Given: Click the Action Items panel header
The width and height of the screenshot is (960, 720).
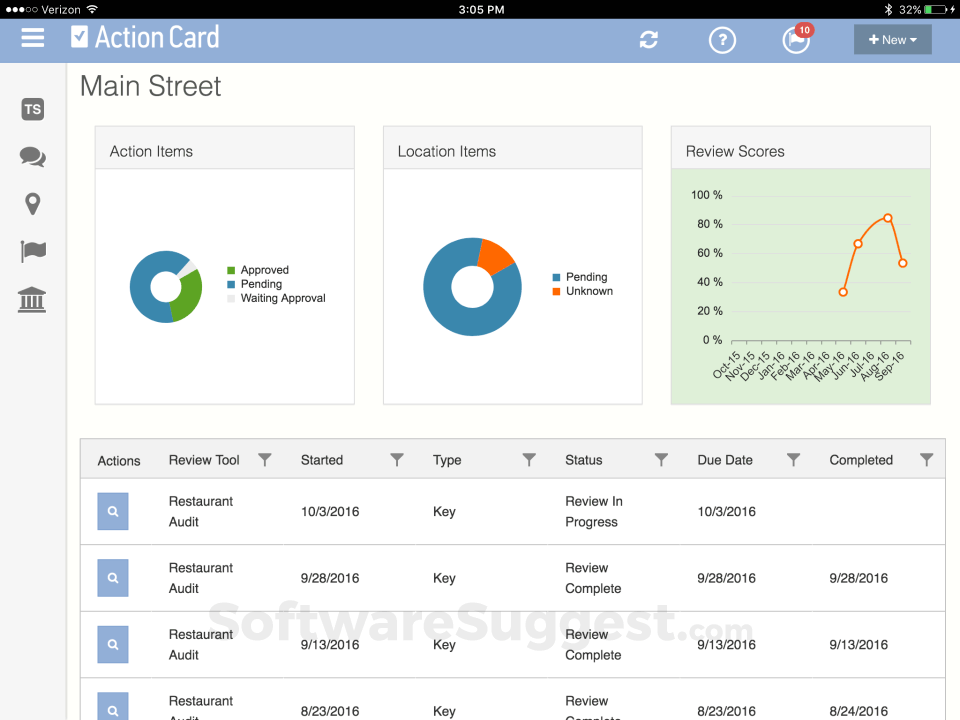Looking at the screenshot, I should pos(152,152).
